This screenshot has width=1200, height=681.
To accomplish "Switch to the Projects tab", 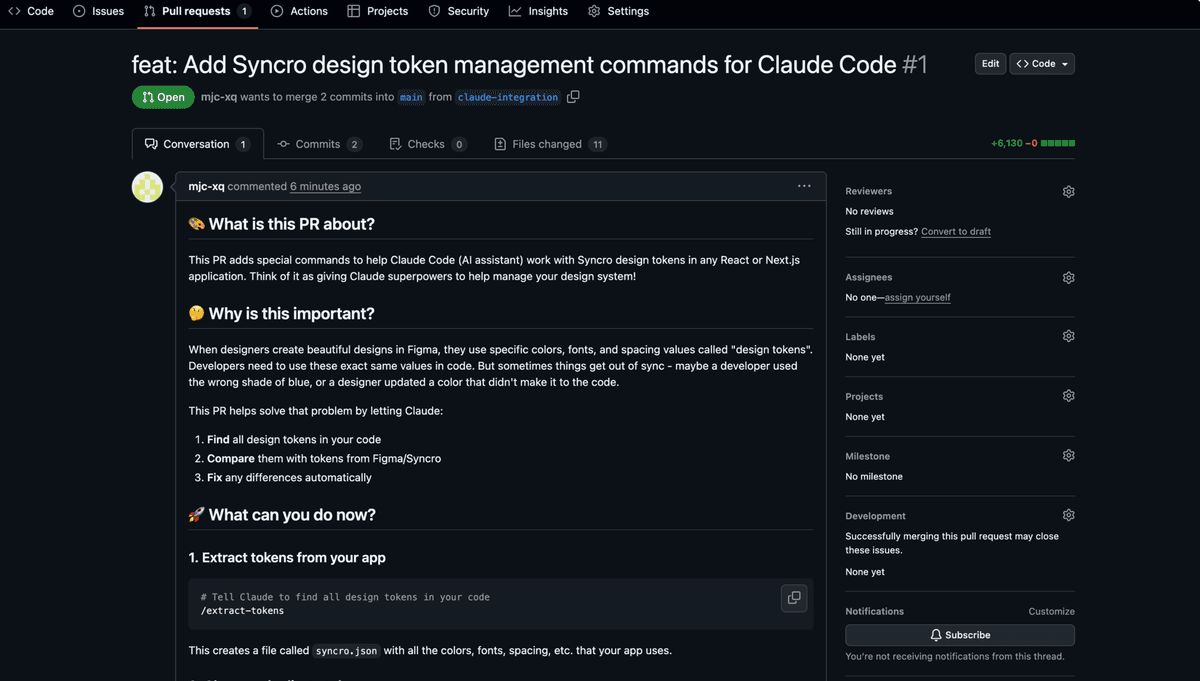I will tap(377, 11).
